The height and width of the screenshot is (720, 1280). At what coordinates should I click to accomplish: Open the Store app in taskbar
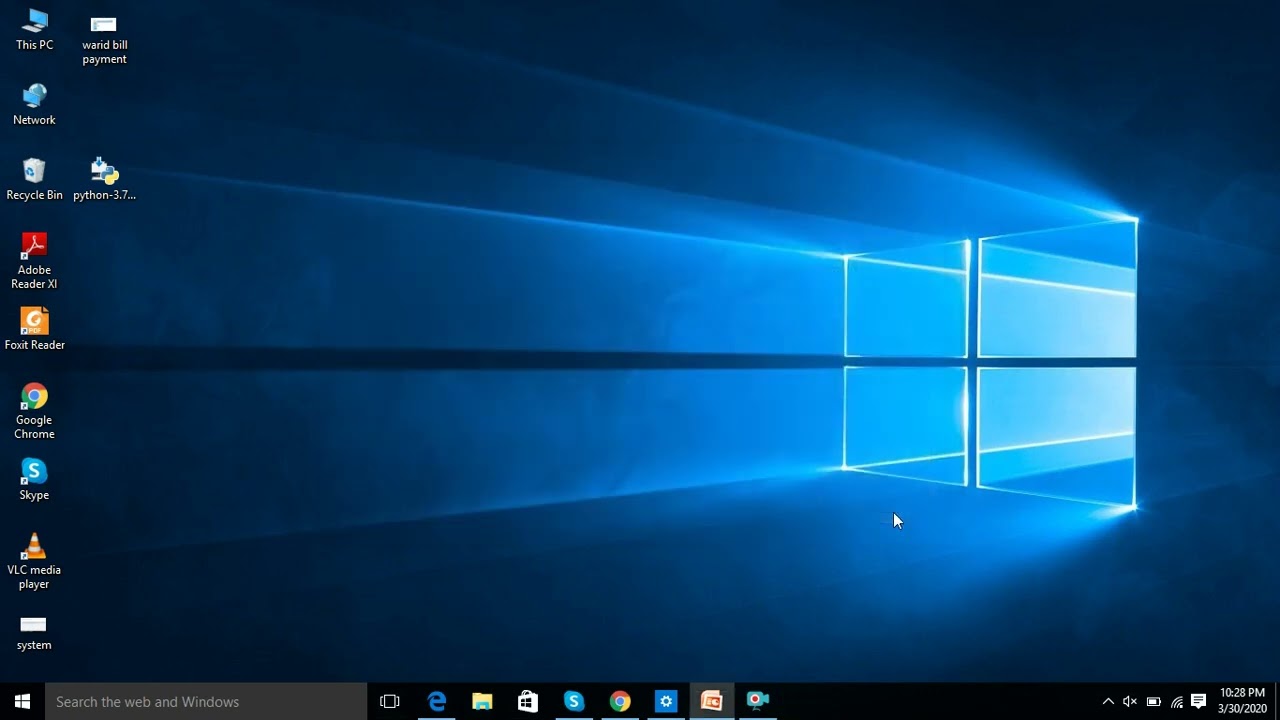point(528,701)
